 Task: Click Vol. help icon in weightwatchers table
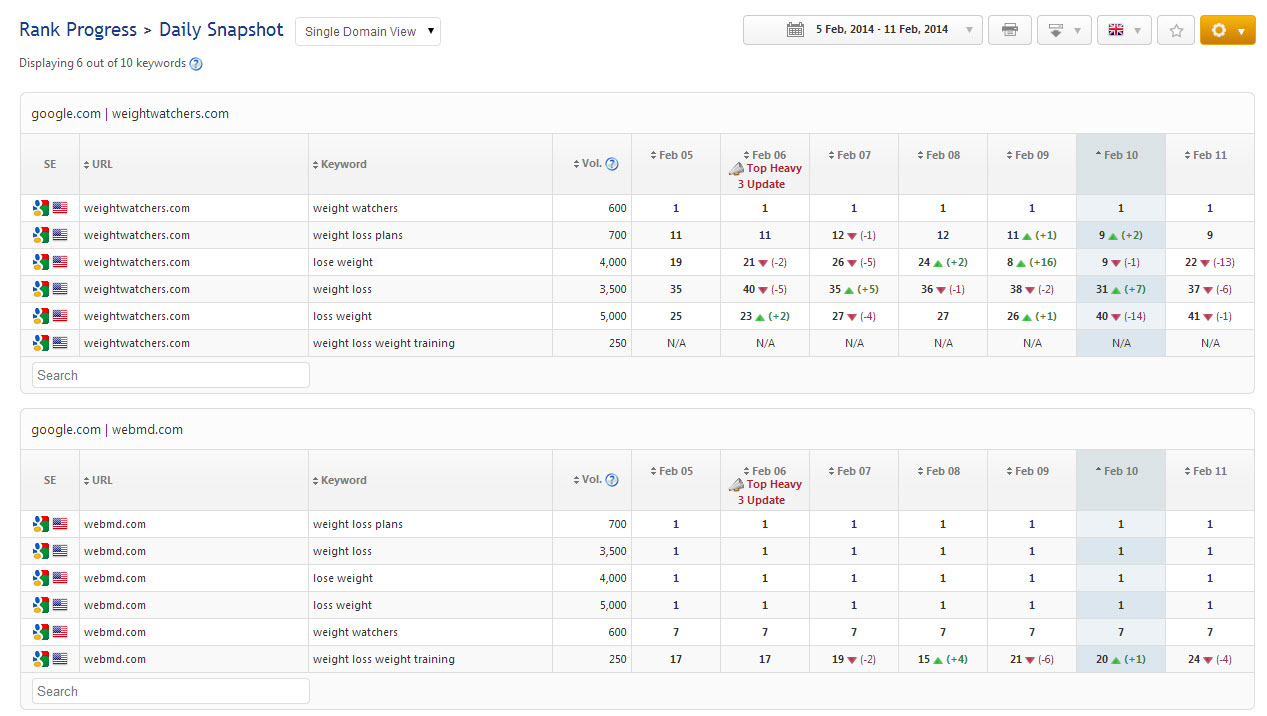[x=612, y=164]
